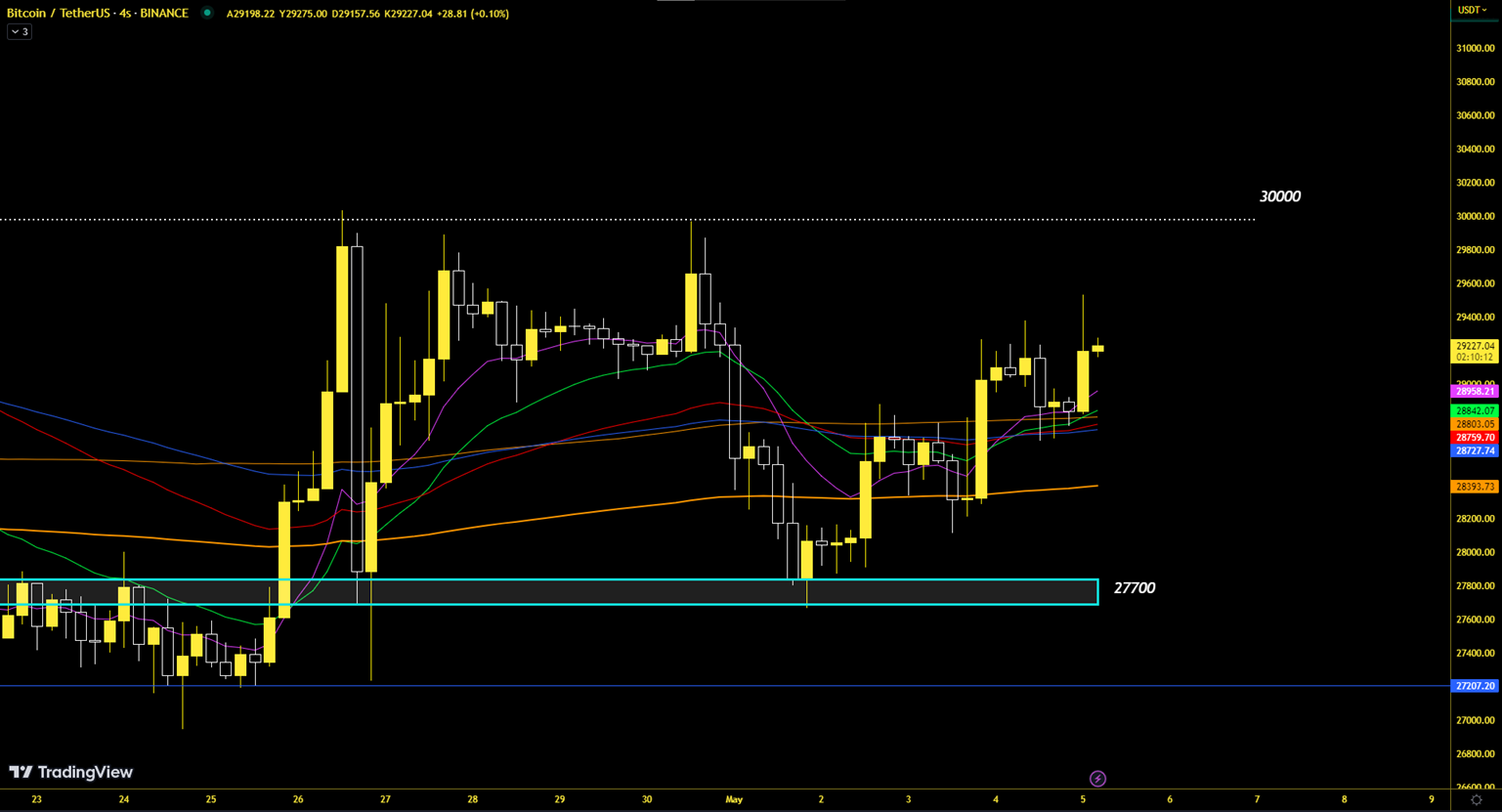The height and width of the screenshot is (812, 1502).
Task: Open chart settings gear icon
Action: tap(1476, 799)
